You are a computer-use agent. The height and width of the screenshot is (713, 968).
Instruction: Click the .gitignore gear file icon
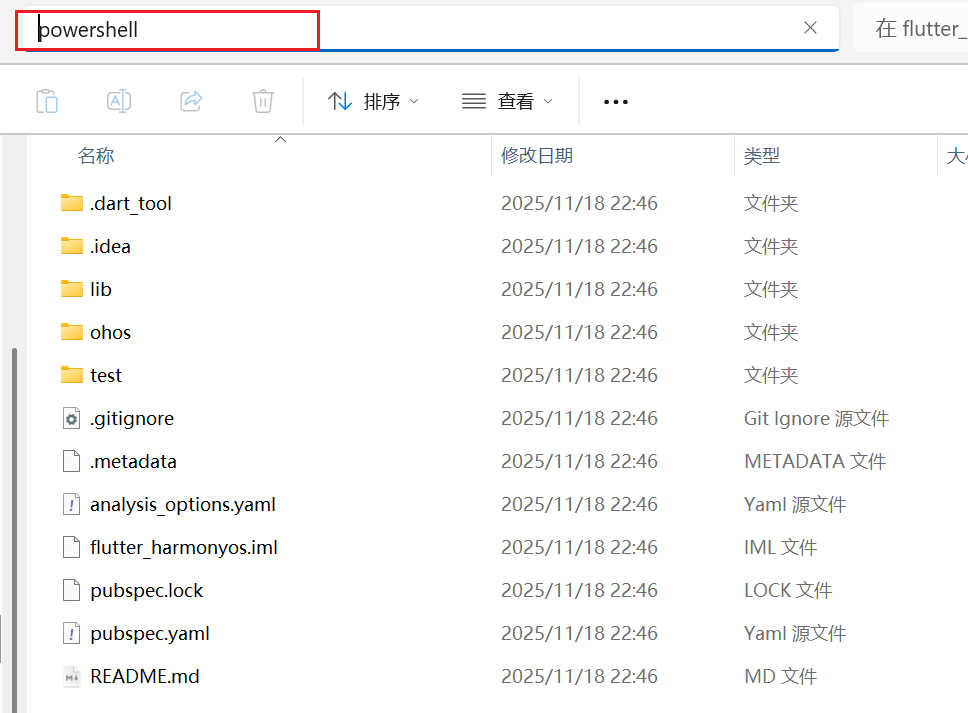72,419
